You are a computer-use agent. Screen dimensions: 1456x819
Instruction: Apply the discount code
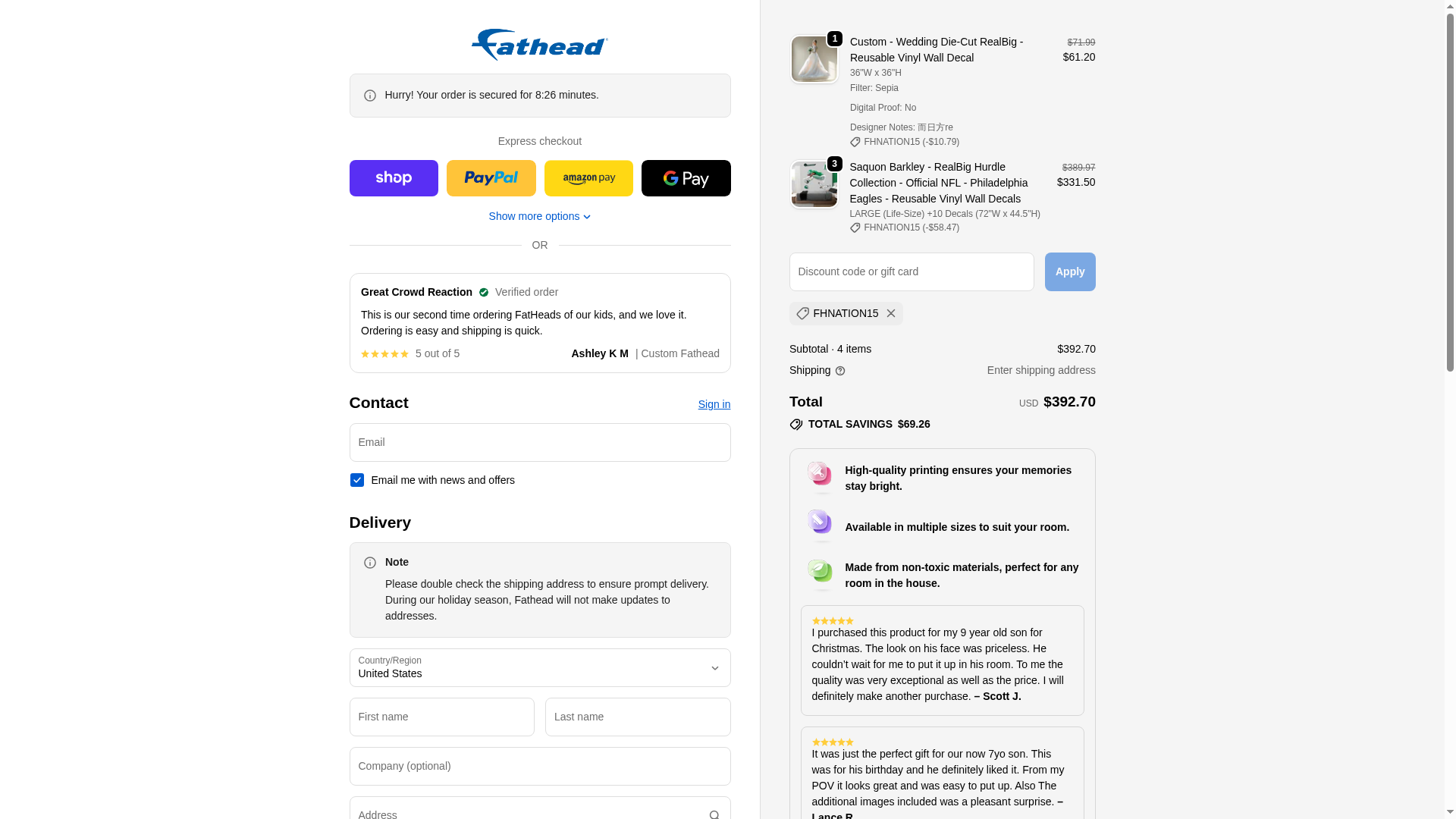tap(1070, 271)
